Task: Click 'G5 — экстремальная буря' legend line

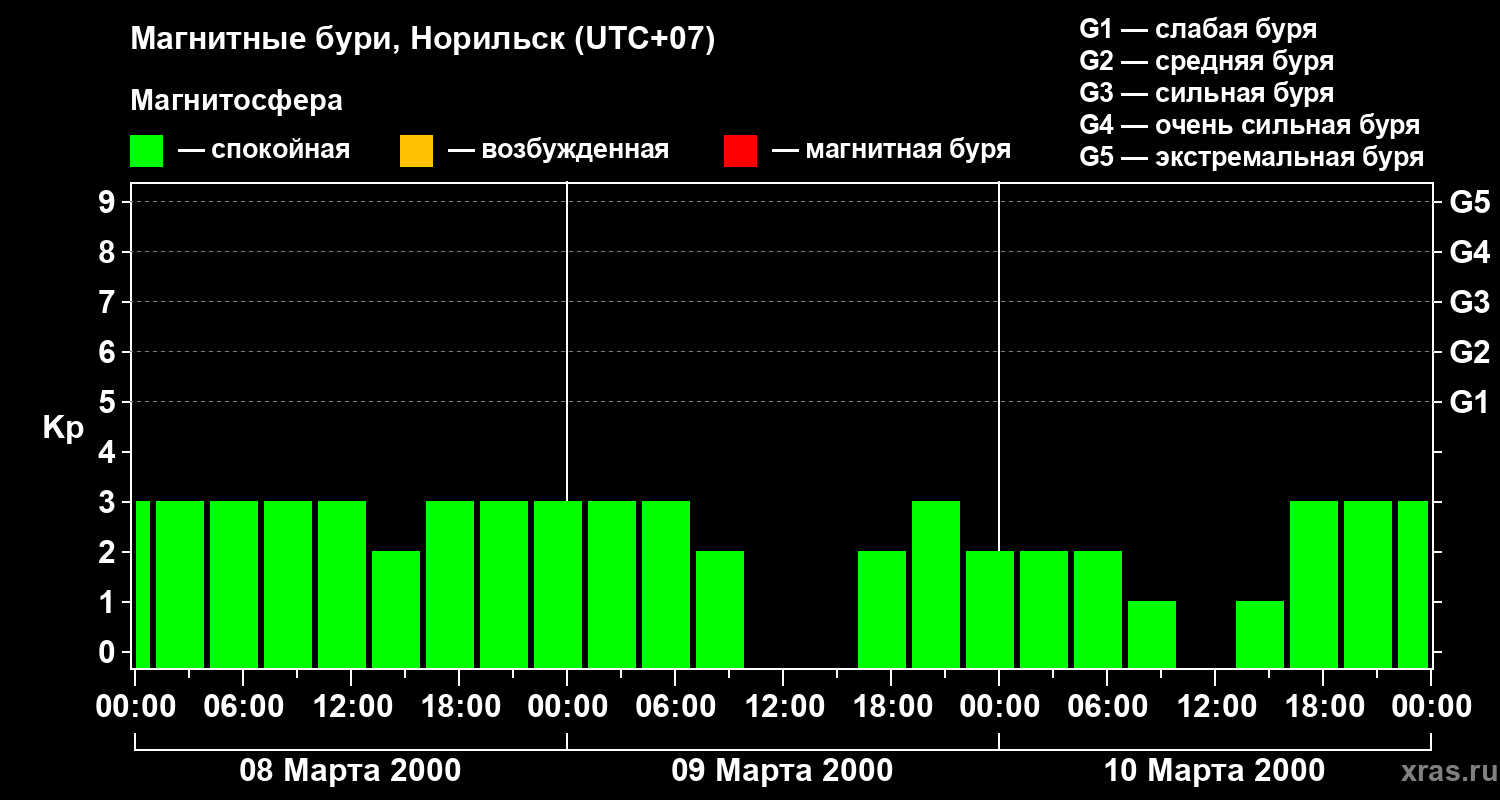Action: coord(1251,157)
